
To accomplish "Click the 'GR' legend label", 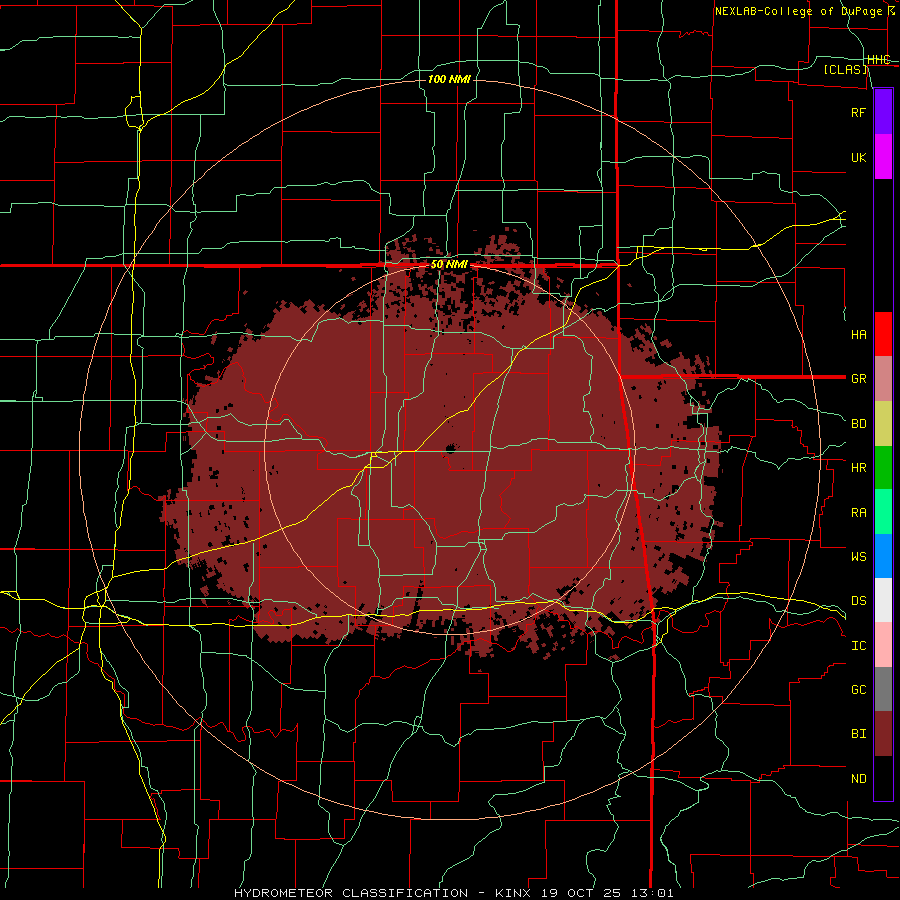I will [x=858, y=379].
